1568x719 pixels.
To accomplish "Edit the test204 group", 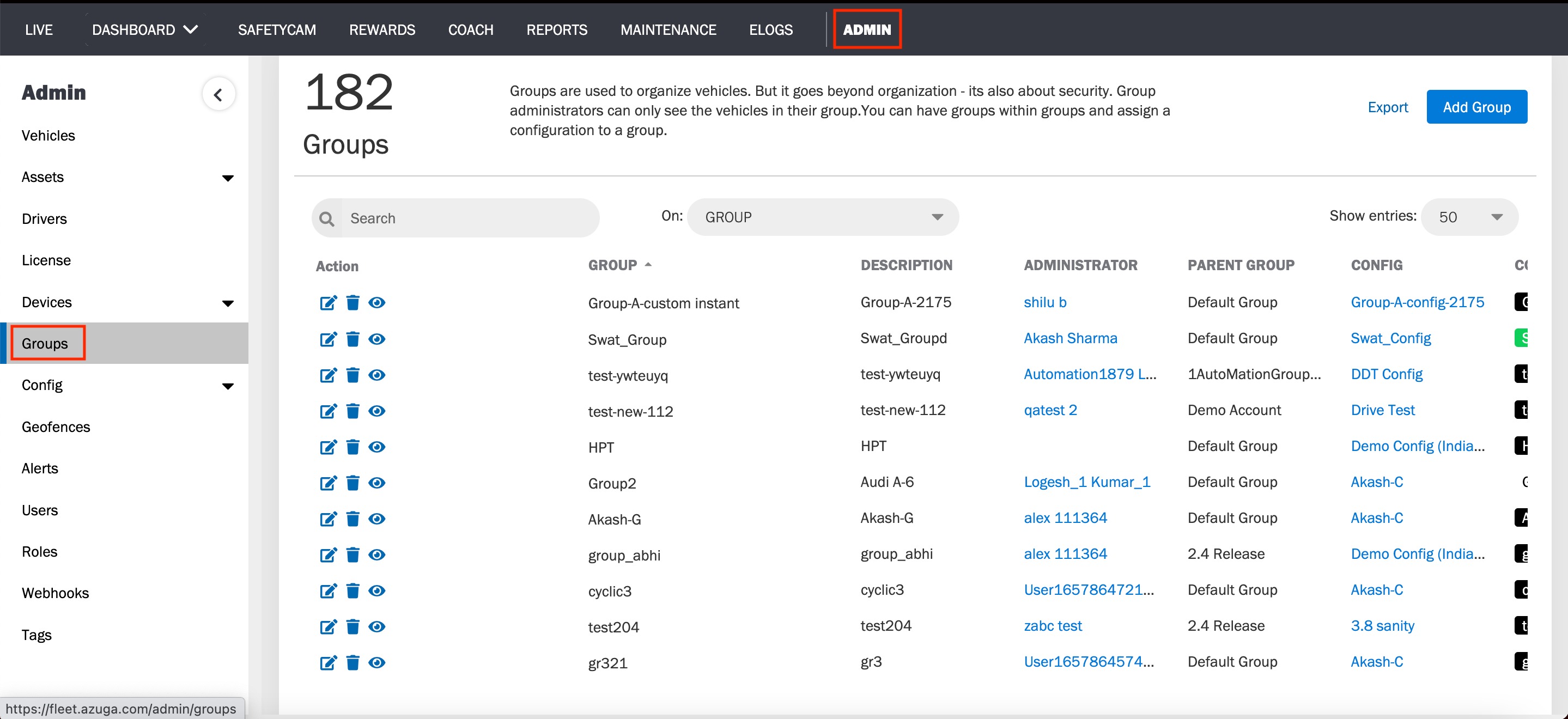I will 328,626.
